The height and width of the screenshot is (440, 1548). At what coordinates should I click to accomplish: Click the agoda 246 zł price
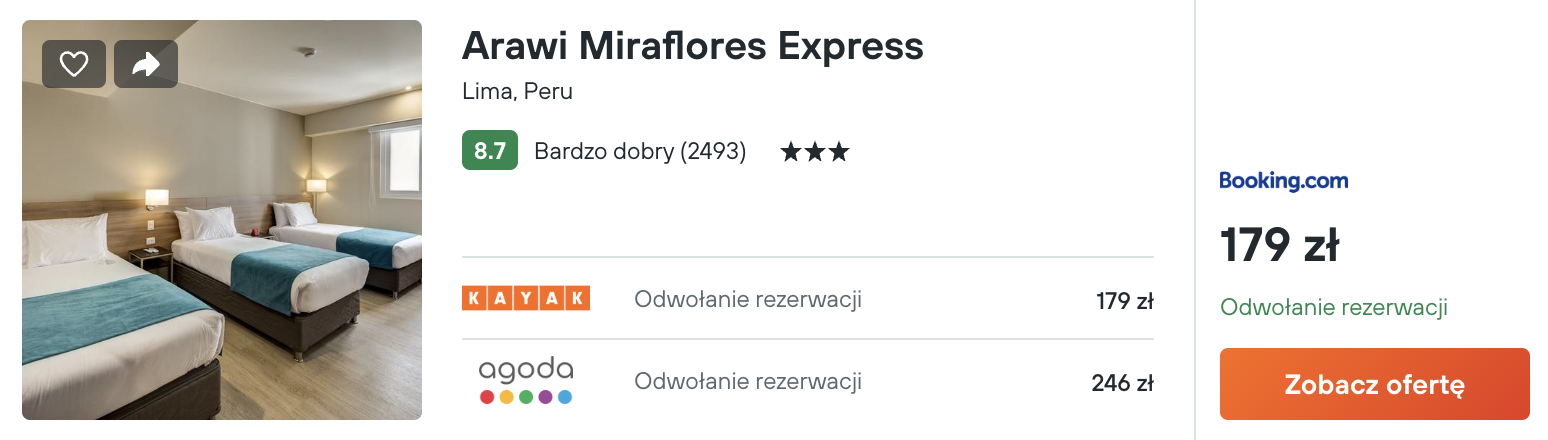tap(1123, 382)
